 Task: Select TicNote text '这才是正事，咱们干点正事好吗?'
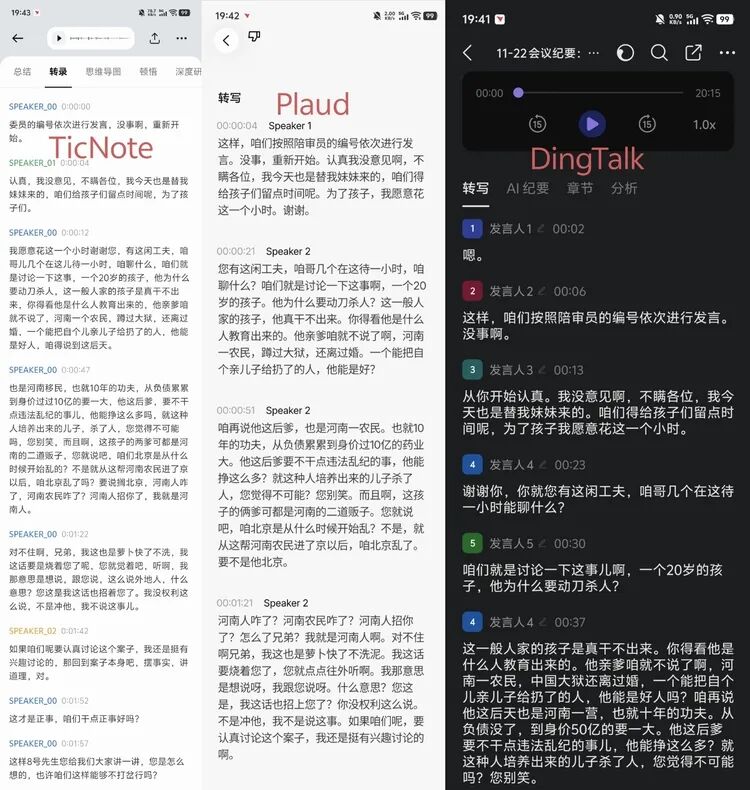coord(75,719)
